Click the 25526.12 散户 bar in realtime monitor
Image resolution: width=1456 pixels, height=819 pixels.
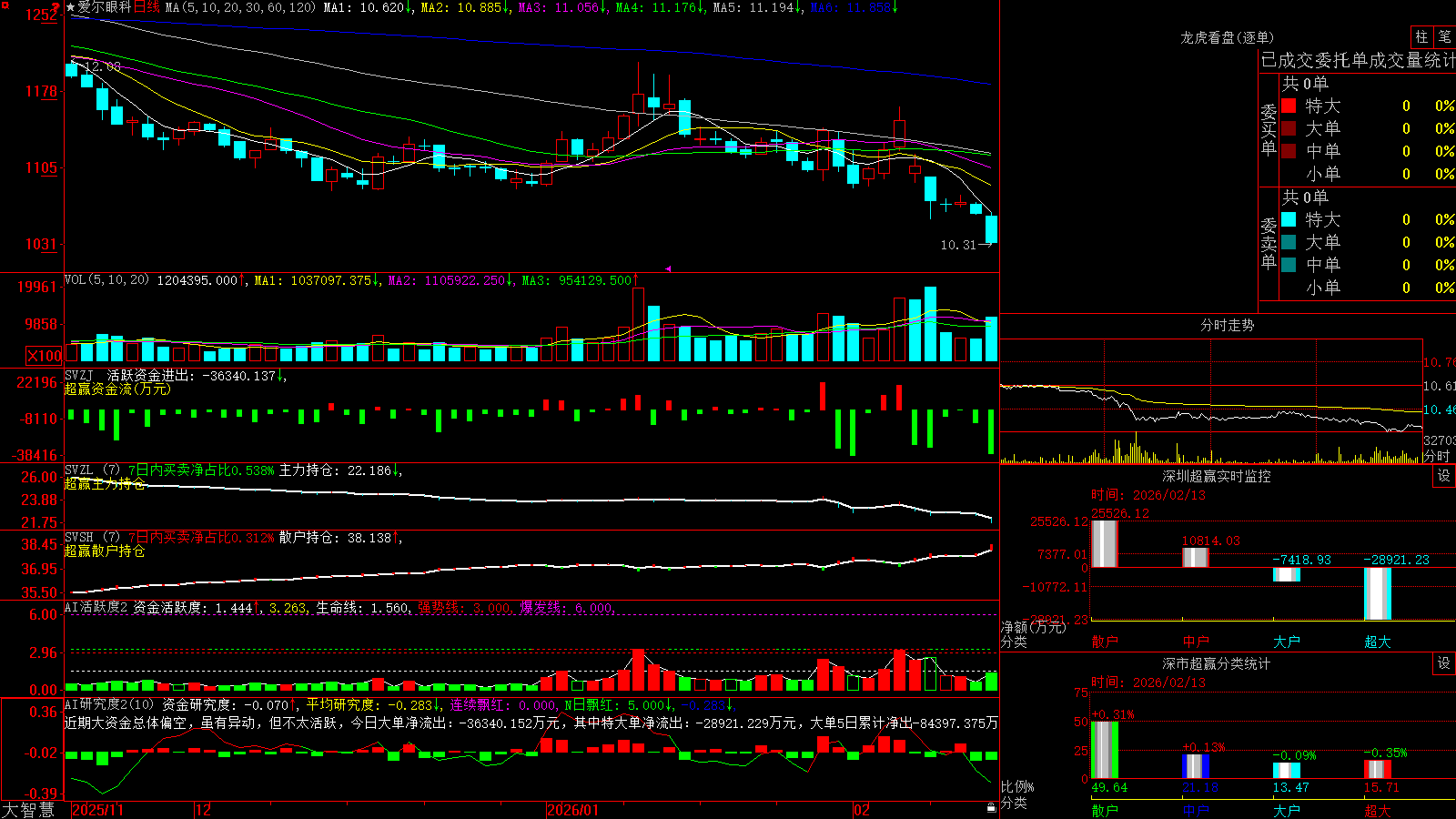(x=1105, y=544)
